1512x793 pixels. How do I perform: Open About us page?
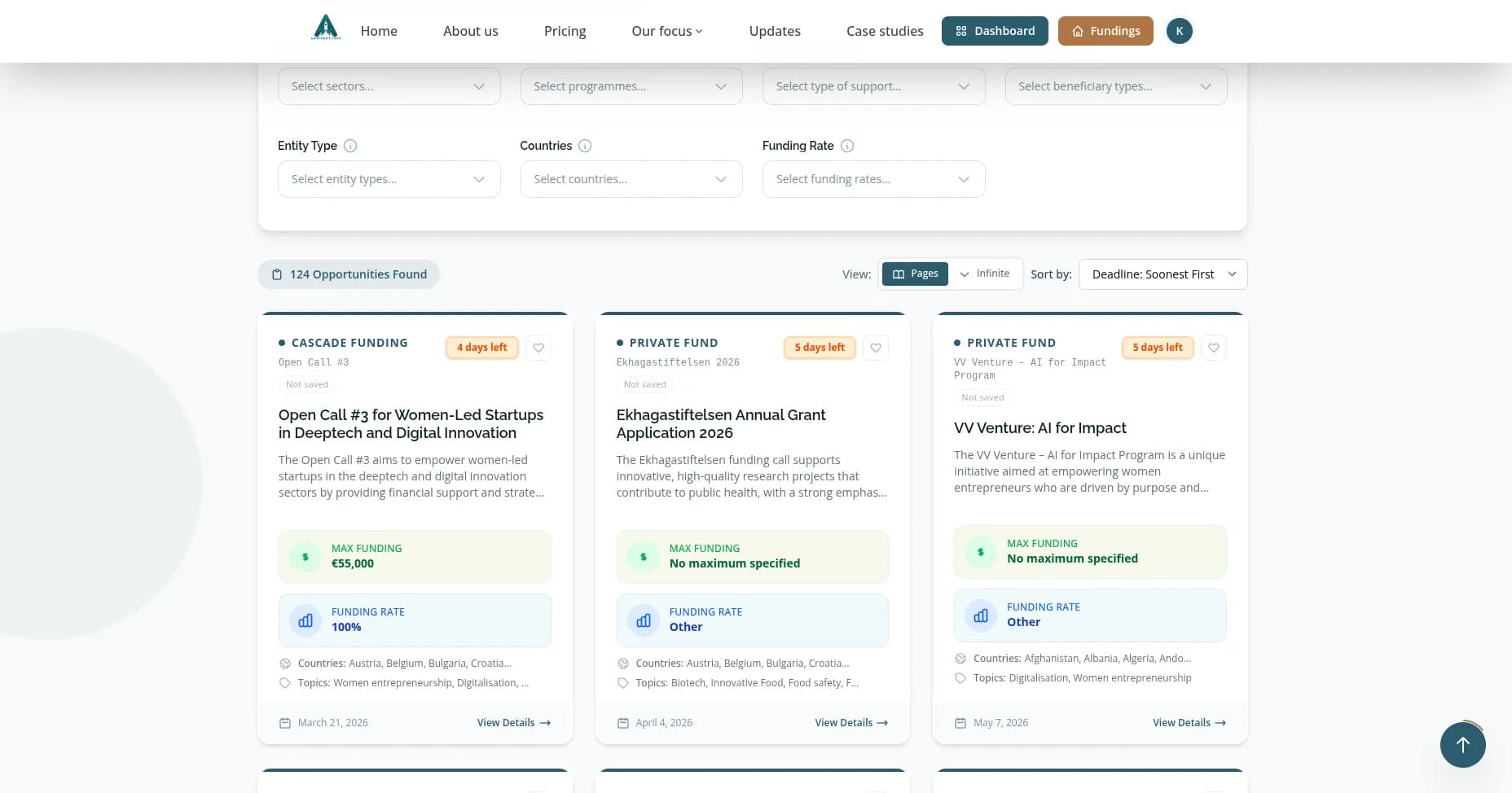(471, 31)
